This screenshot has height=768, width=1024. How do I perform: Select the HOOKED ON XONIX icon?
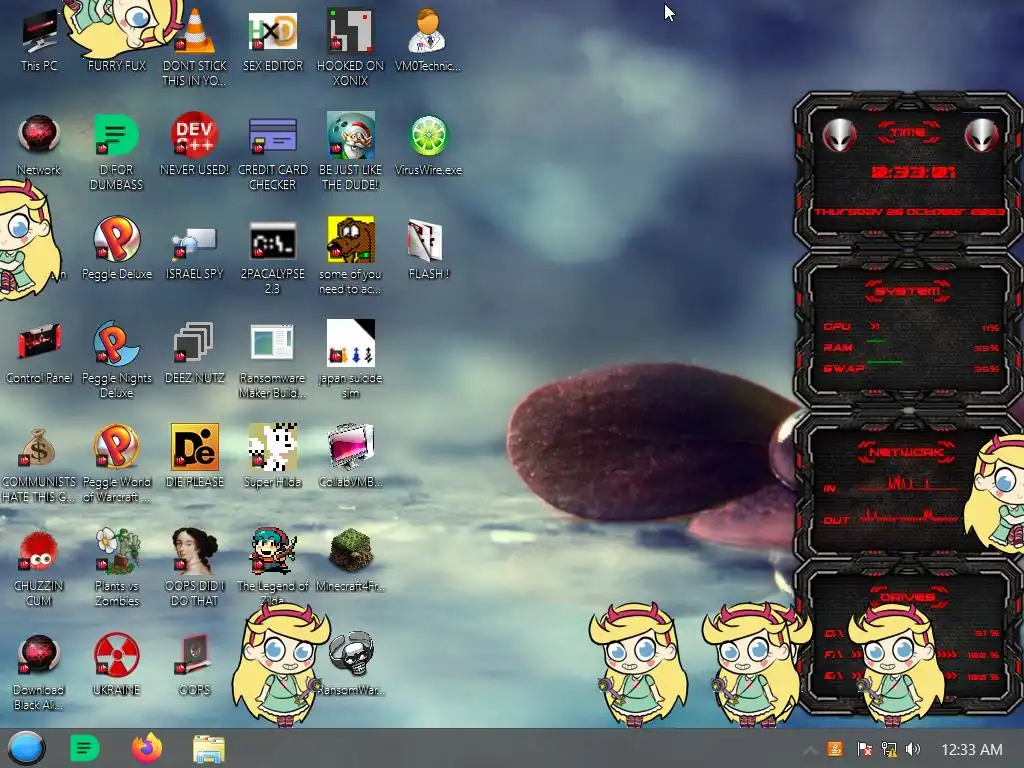point(350,47)
